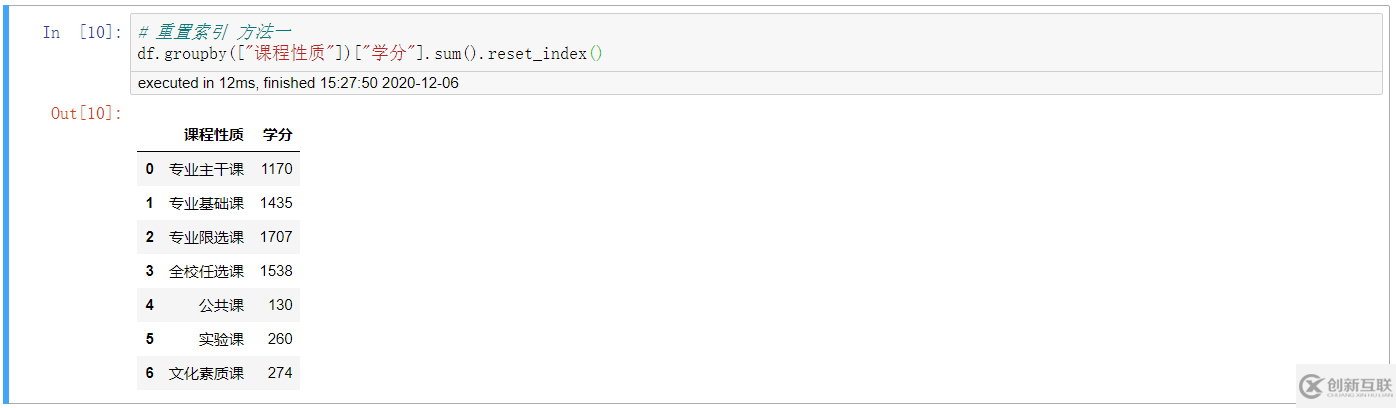Click the 课程性质 column header

tap(213, 135)
